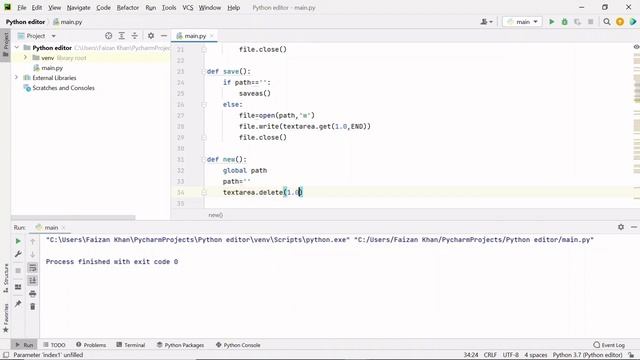Collapse the Python editor root folder
The width and height of the screenshot is (640, 360).
(17, 48)
